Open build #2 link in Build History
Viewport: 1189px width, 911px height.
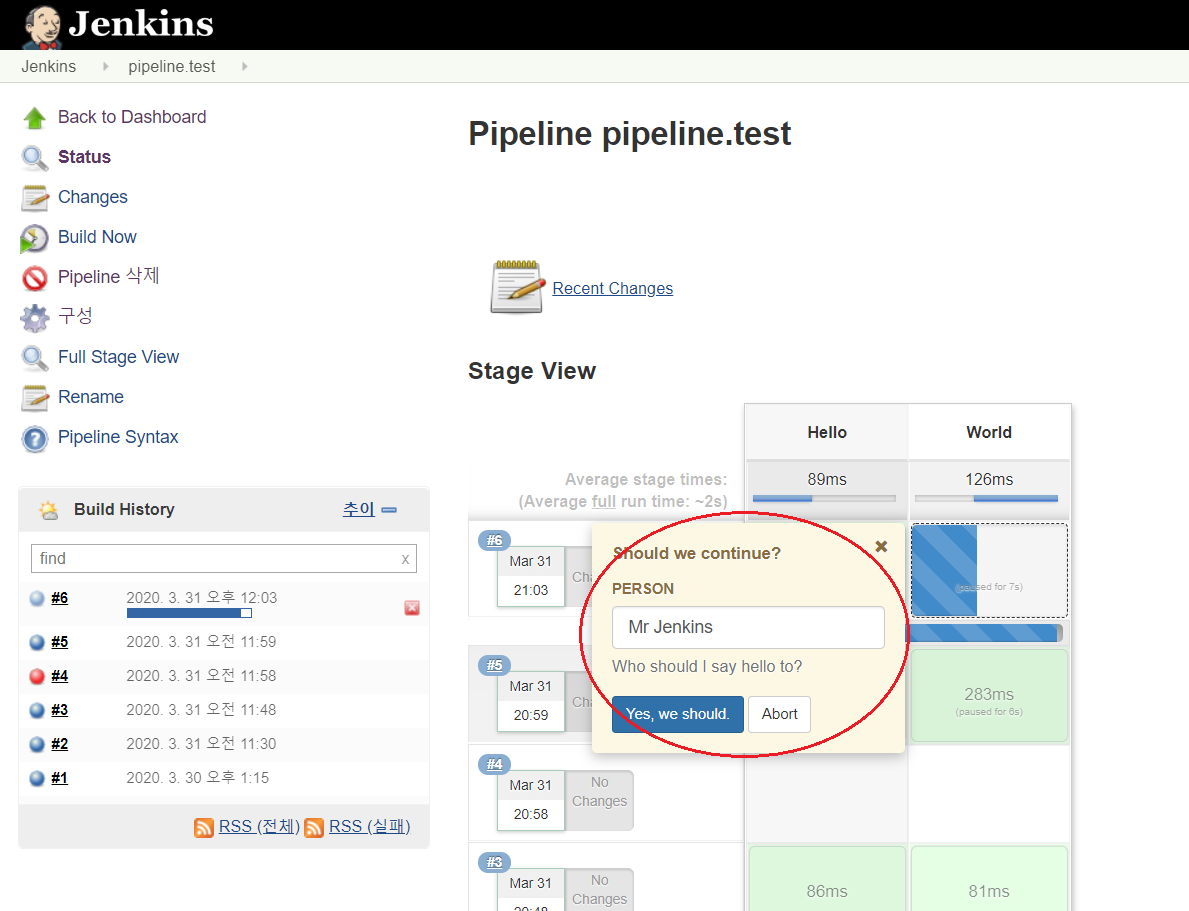[x=60, y=744]
